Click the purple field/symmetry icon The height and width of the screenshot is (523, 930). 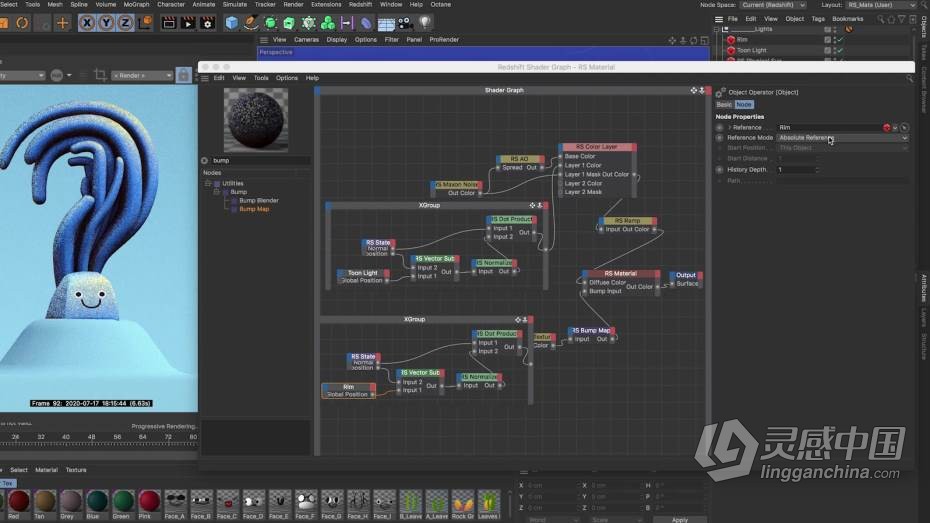coord(346,23)
